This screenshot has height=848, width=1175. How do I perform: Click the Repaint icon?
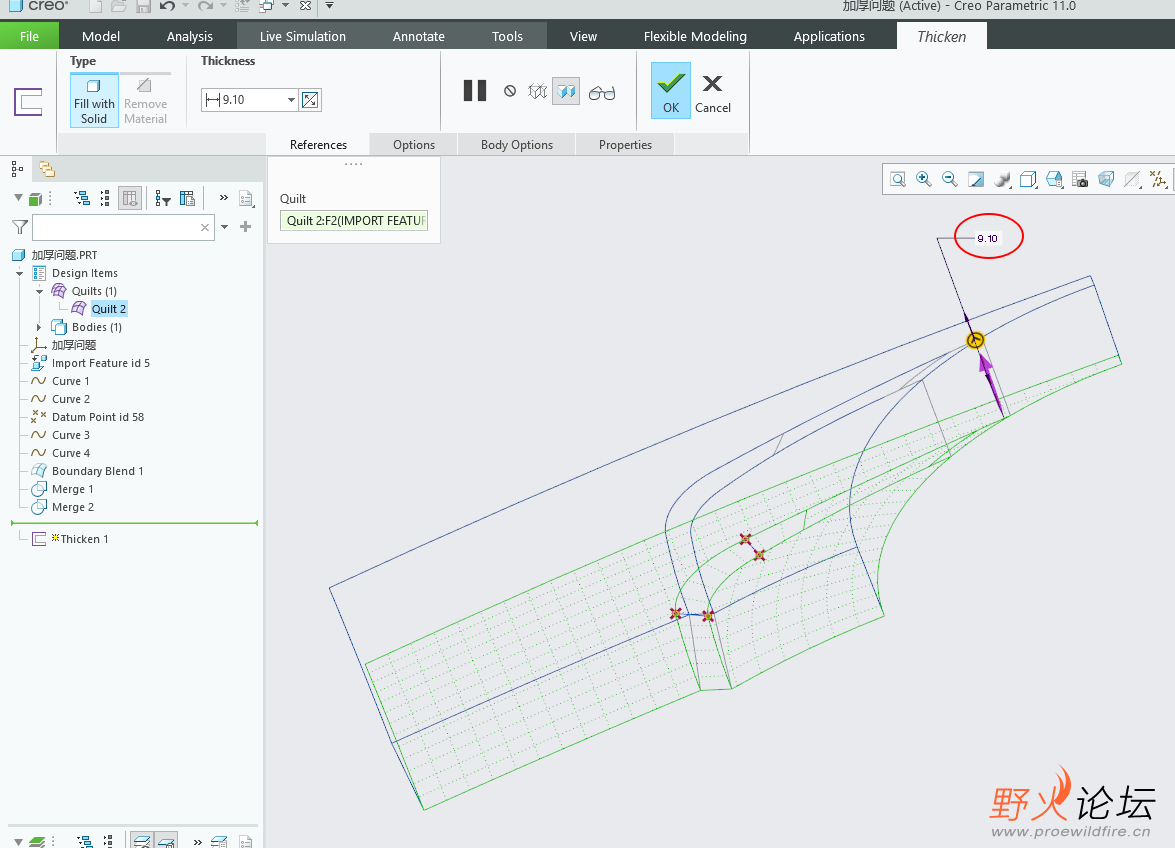(x=976, y=179)
